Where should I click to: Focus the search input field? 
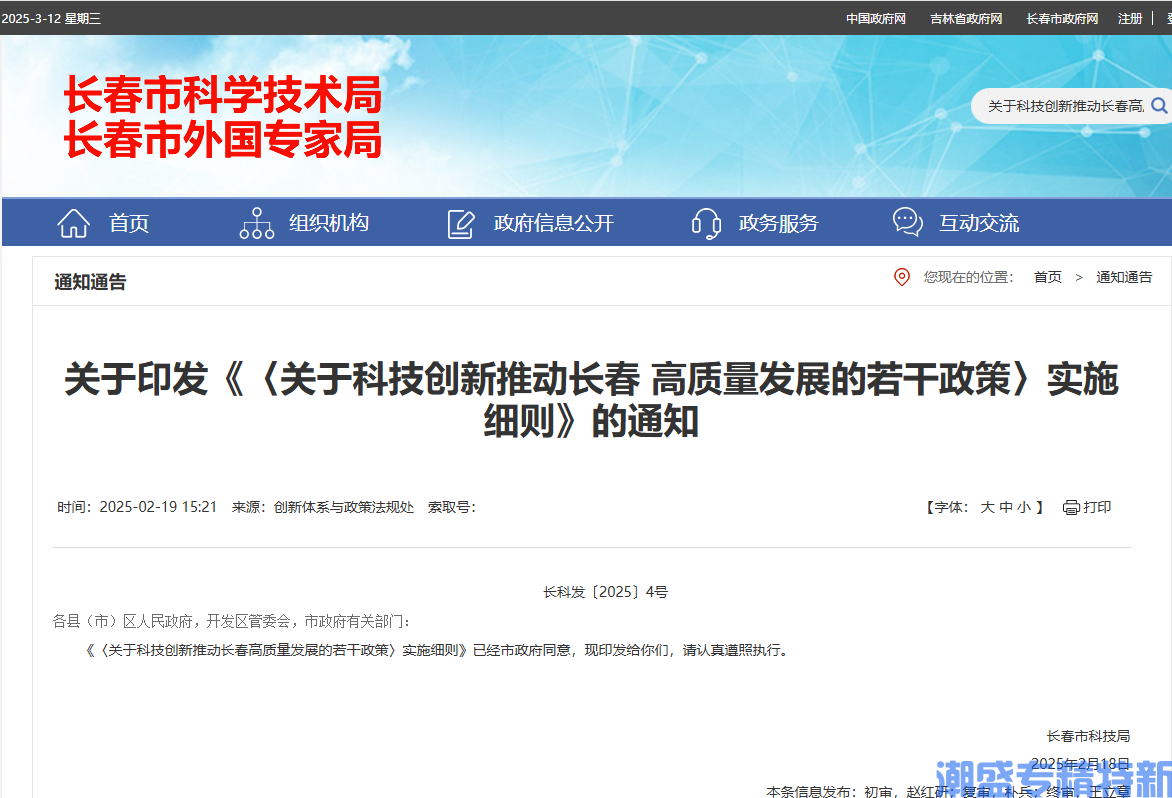coord(1066,105)
